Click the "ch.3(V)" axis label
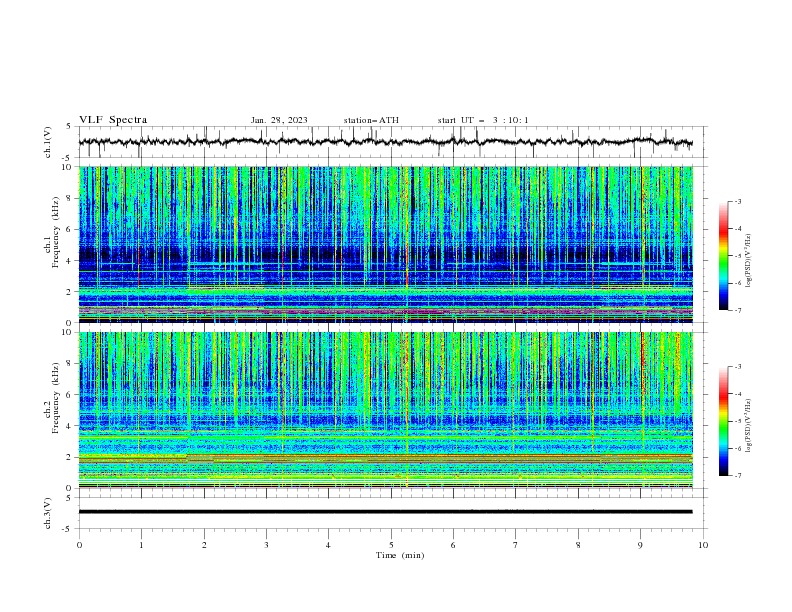The height and width of the screenshot is (612, 792). (x=48, y=513)
